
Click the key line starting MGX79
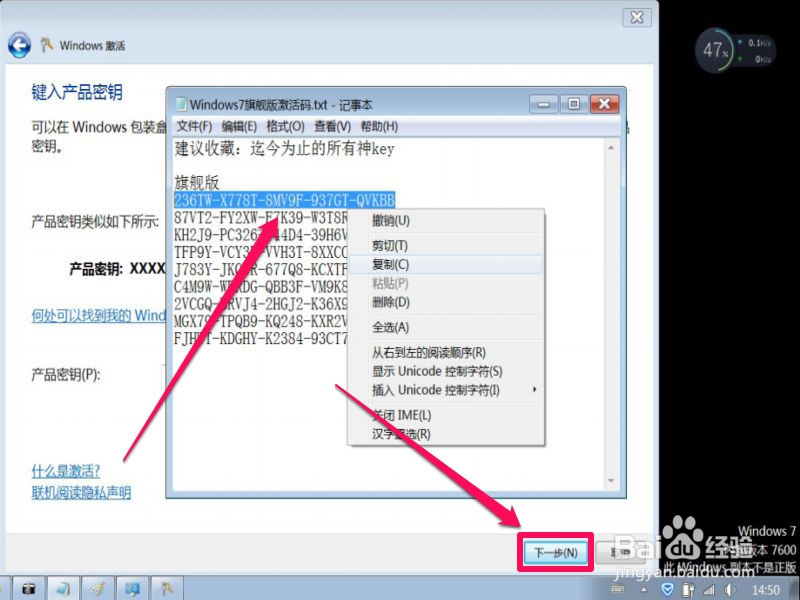click(261, 321)
